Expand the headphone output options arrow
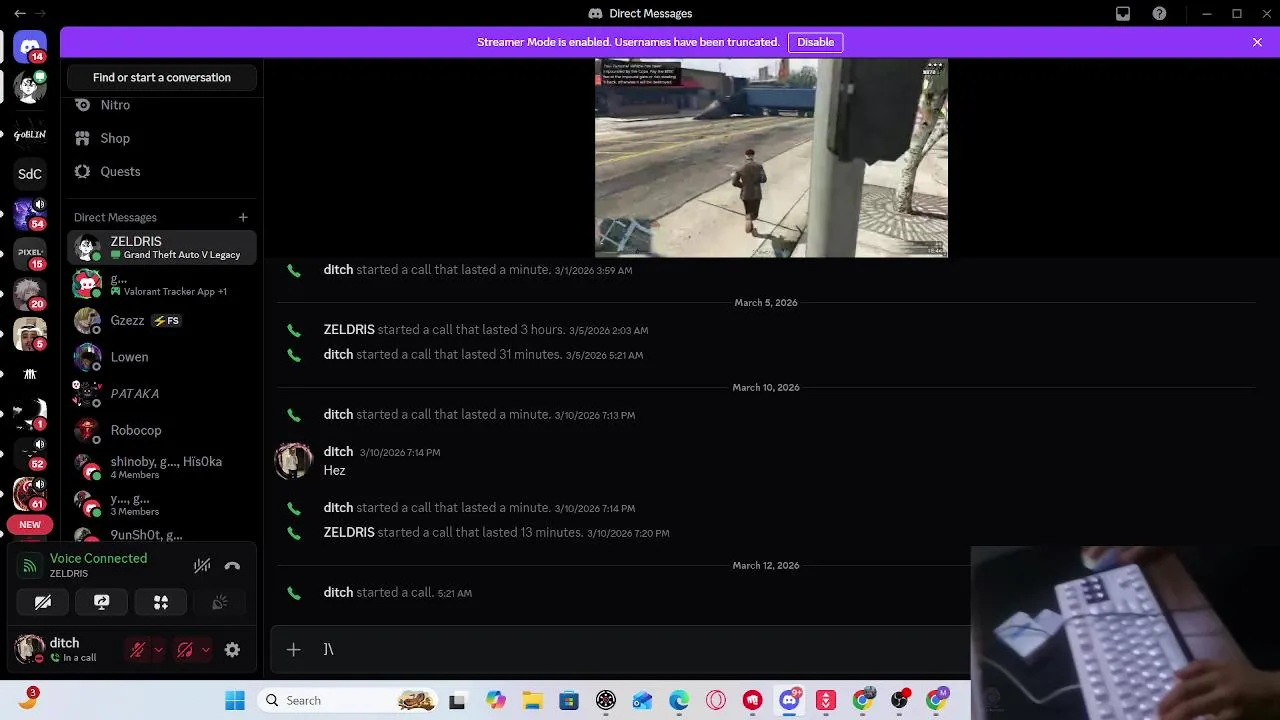Screen dimensions: 1280x720 [x=205, y=650]
